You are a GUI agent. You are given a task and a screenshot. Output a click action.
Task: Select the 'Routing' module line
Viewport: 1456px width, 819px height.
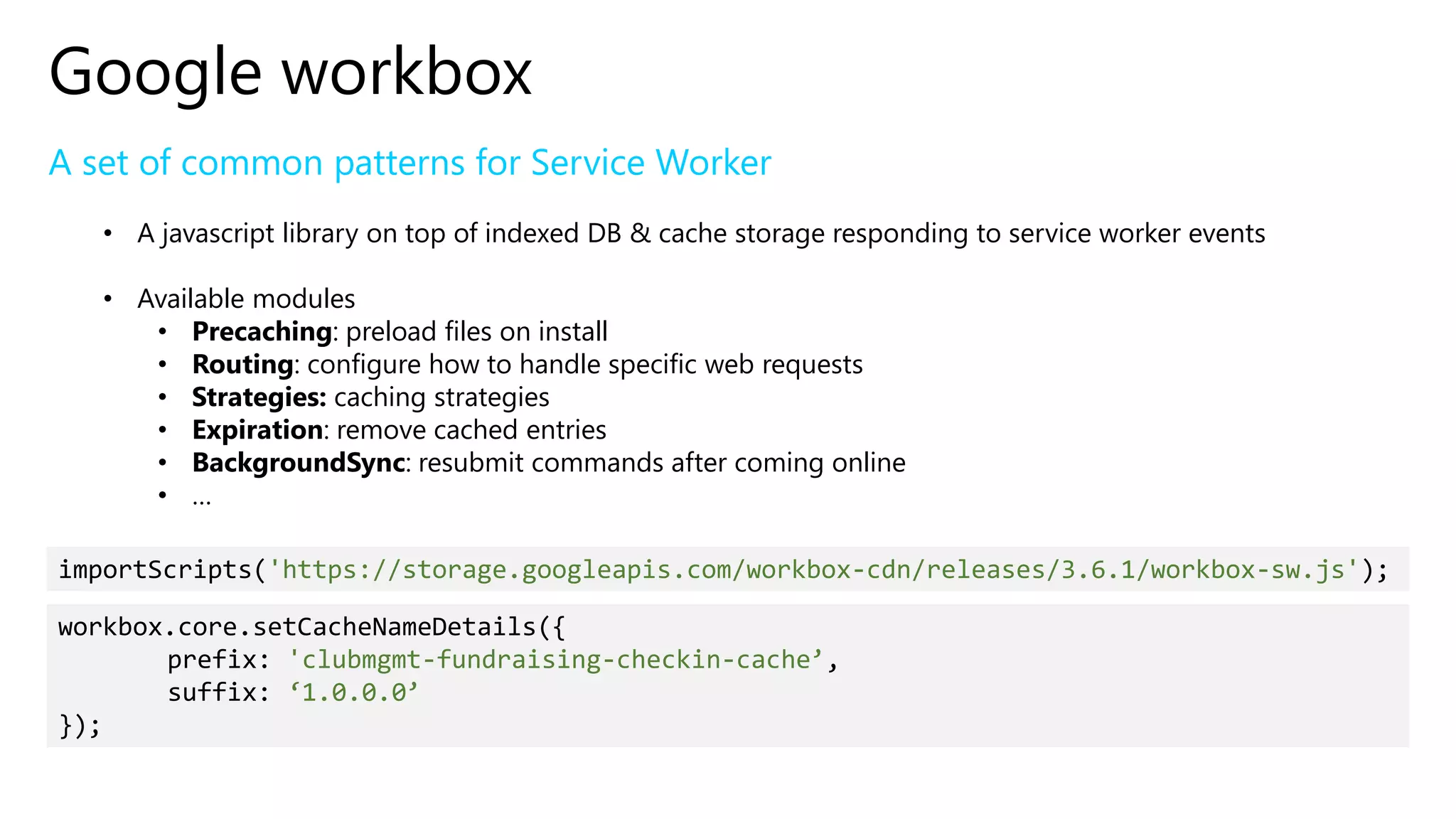click(527, 365)
